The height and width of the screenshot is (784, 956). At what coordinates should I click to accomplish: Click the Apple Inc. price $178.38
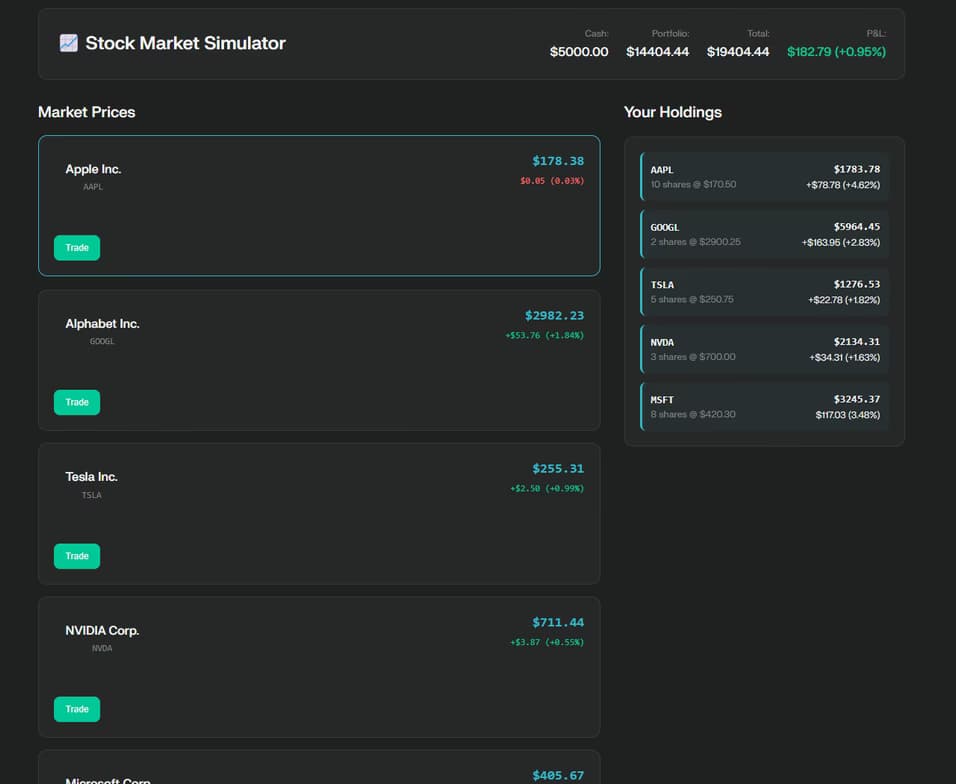[x=557, y=161]
